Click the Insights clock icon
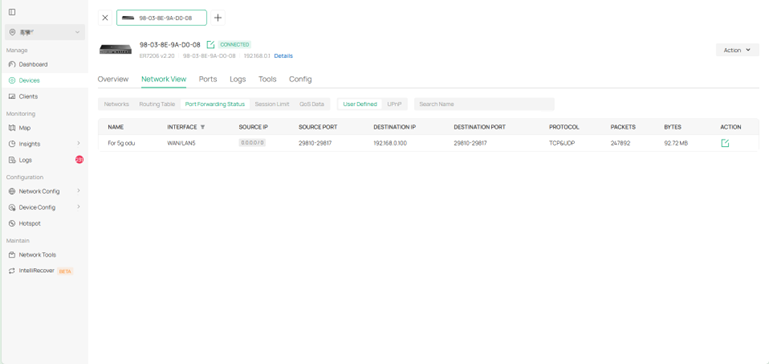The height and width of the screenshot is (364, 769). (12, 144)
